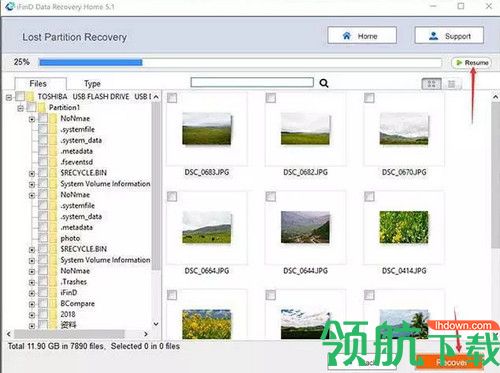
Task: Click the DSC_0683.JPG file name label
Action: pyautogui.click(x=207, y=172)
